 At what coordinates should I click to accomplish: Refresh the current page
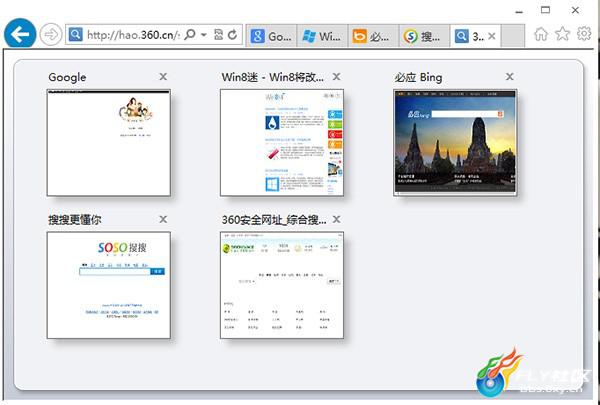232,35
